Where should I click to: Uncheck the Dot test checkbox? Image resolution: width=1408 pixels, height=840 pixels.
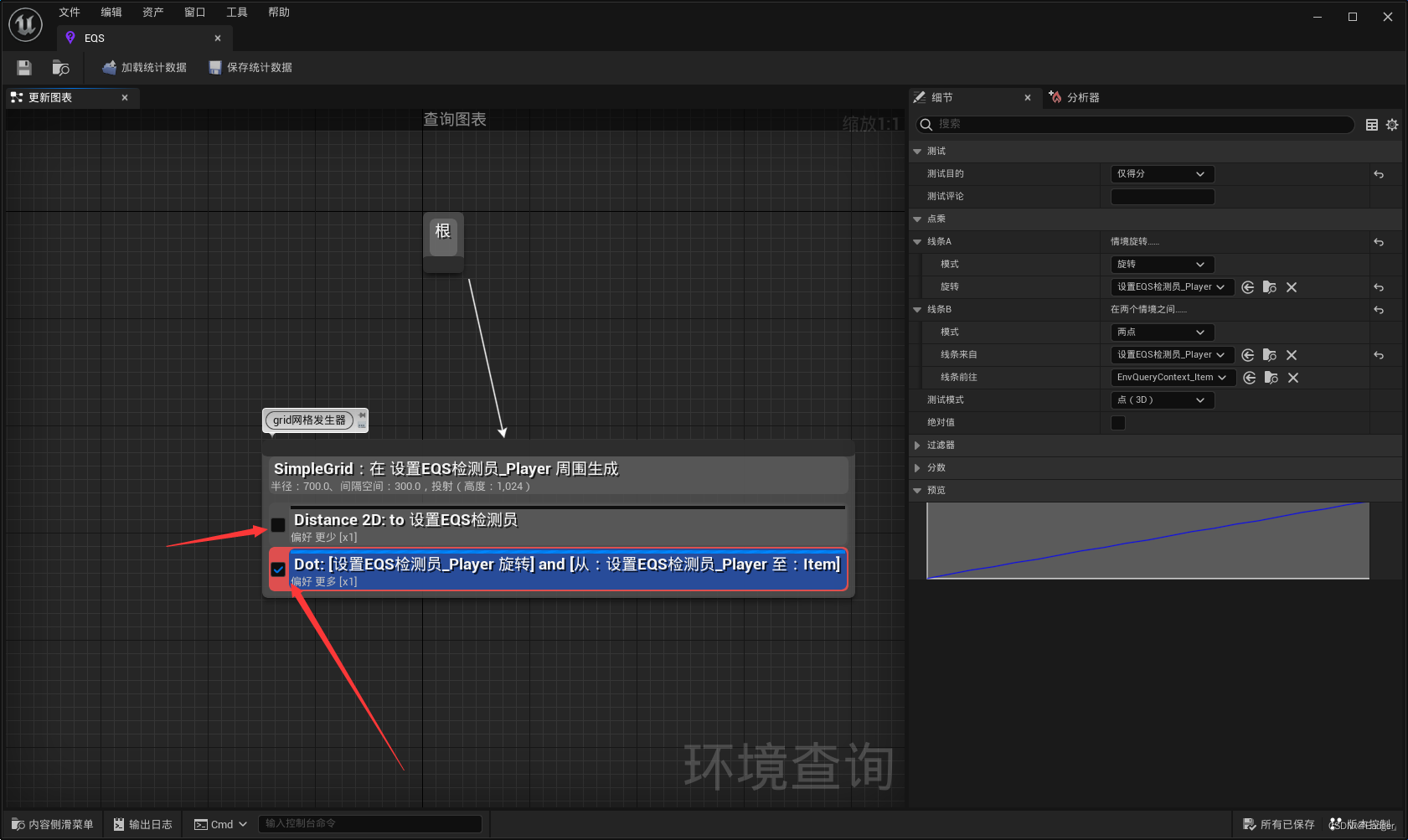point(277,569)
